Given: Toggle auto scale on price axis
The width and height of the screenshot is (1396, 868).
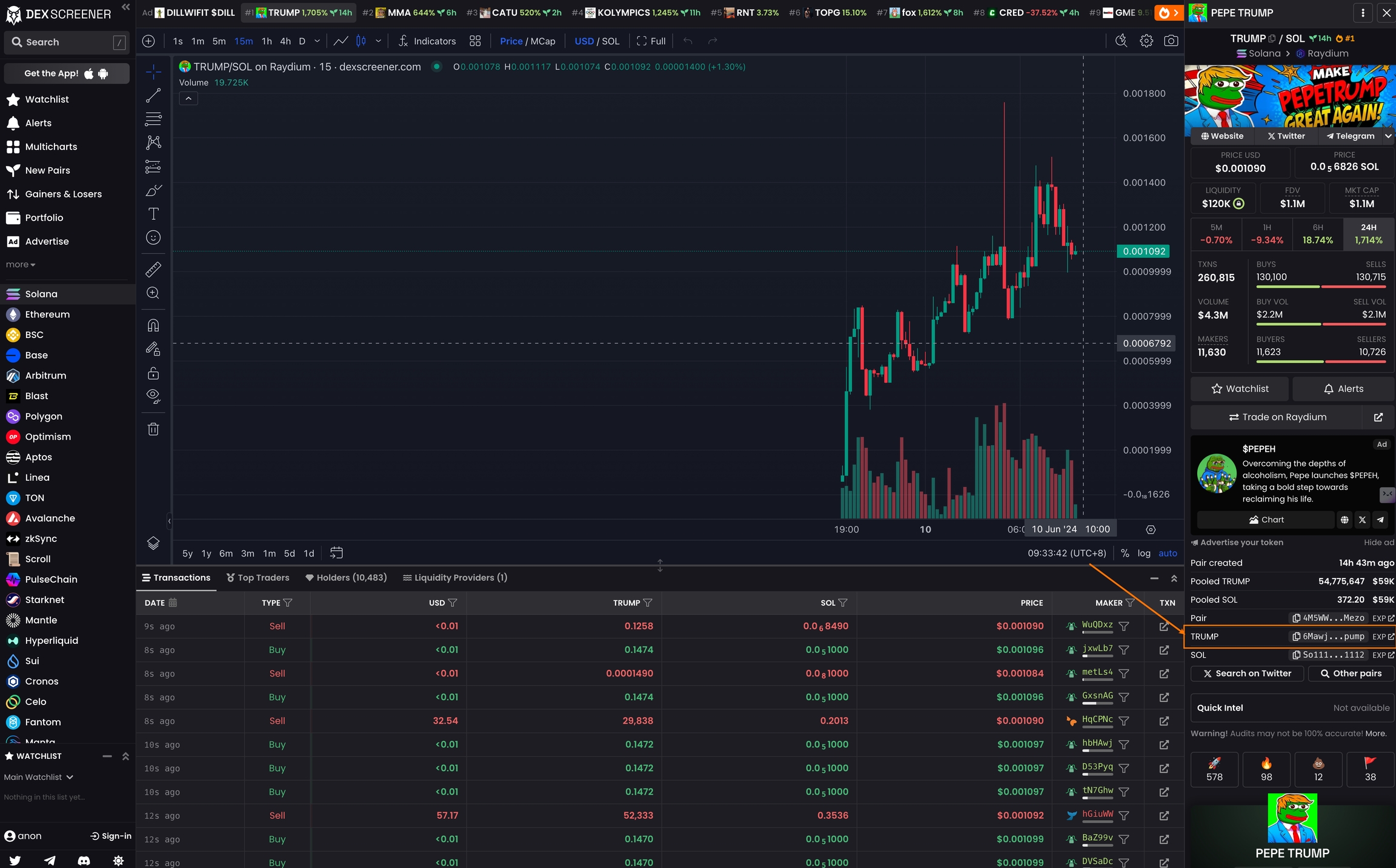Looking at the screenshot, I should coord(1167,553).
